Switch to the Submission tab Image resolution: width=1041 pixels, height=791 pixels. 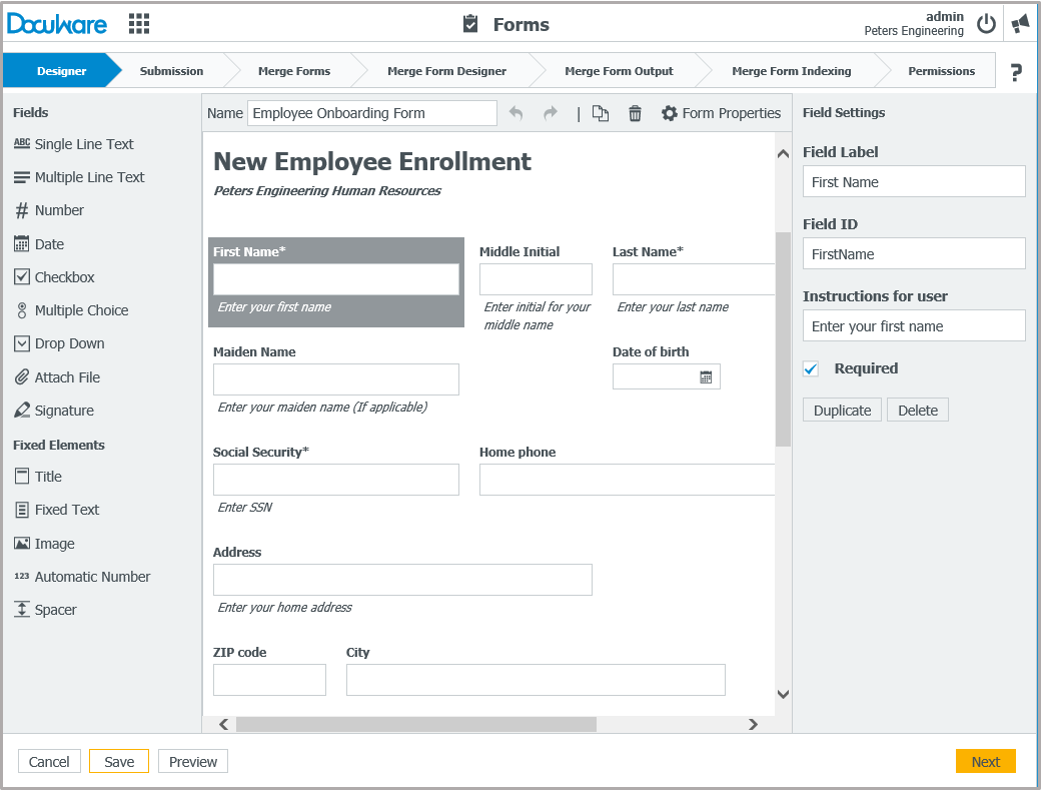click(x=171, y=71)
